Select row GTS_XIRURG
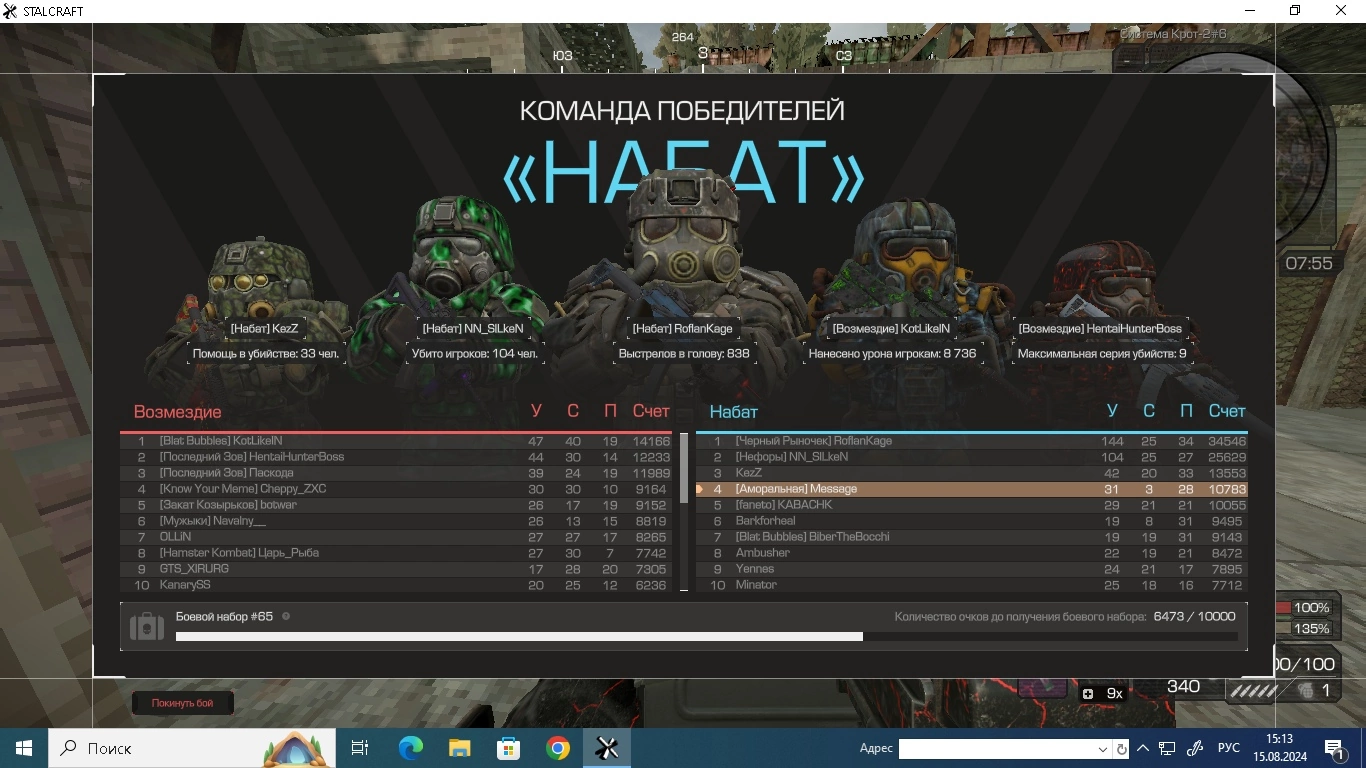 (396, 569)
